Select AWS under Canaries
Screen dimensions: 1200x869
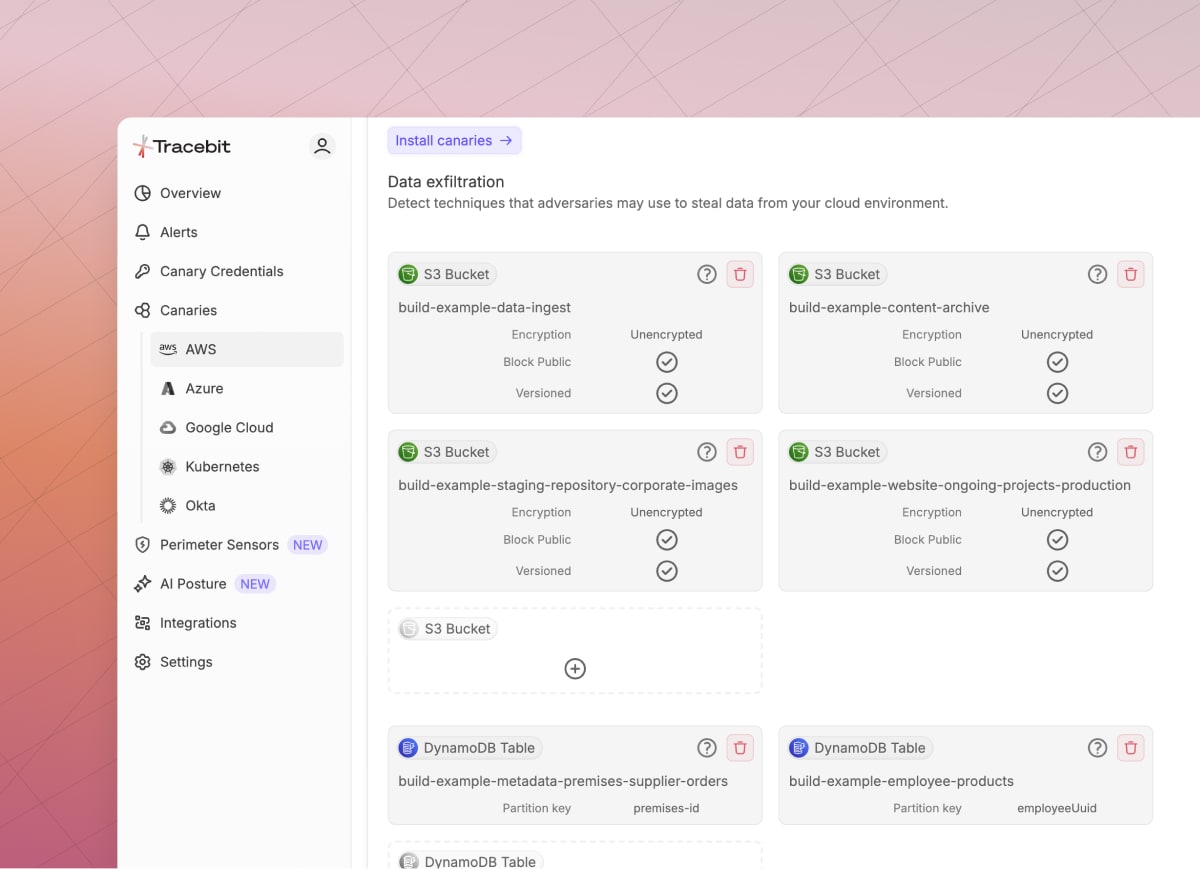tap(247, 349)
